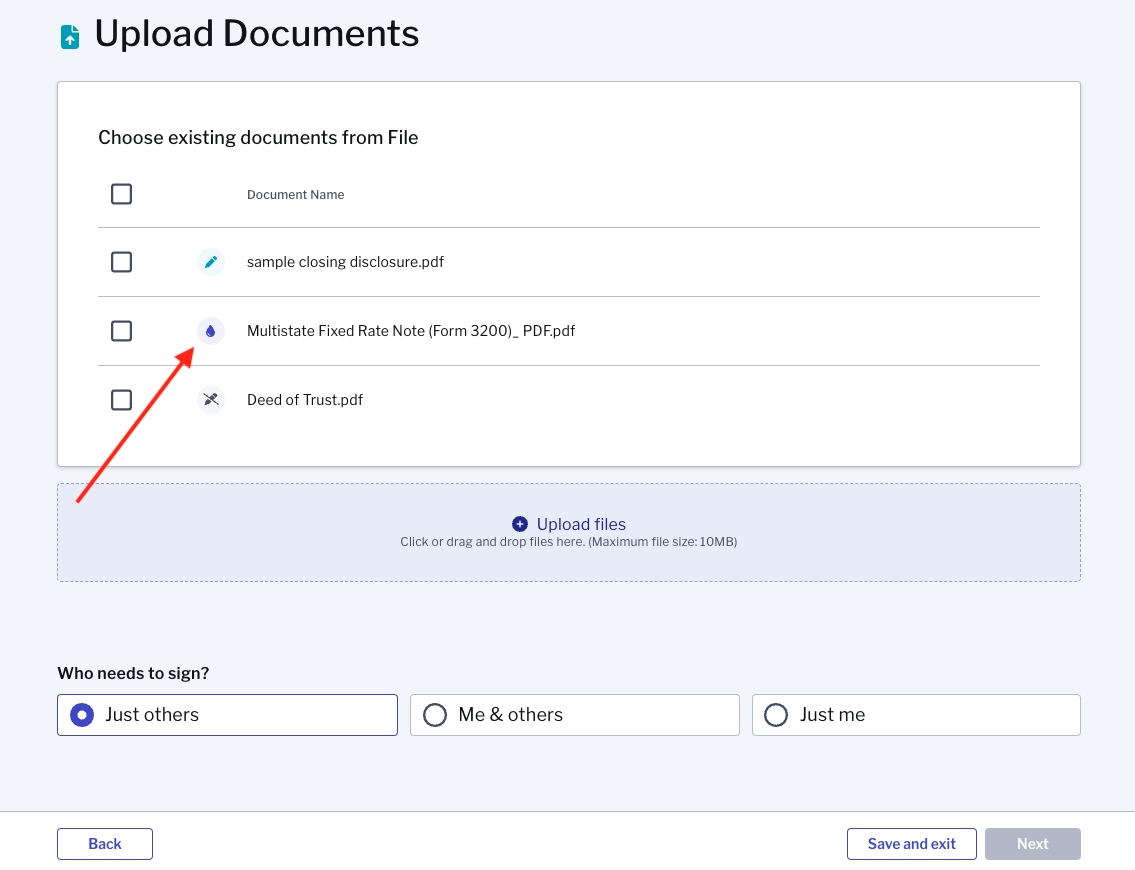Screen dimensions: 1135x870
Task: Tick the Deed of Trust.pdf checkbox
Action: (121, 400)
